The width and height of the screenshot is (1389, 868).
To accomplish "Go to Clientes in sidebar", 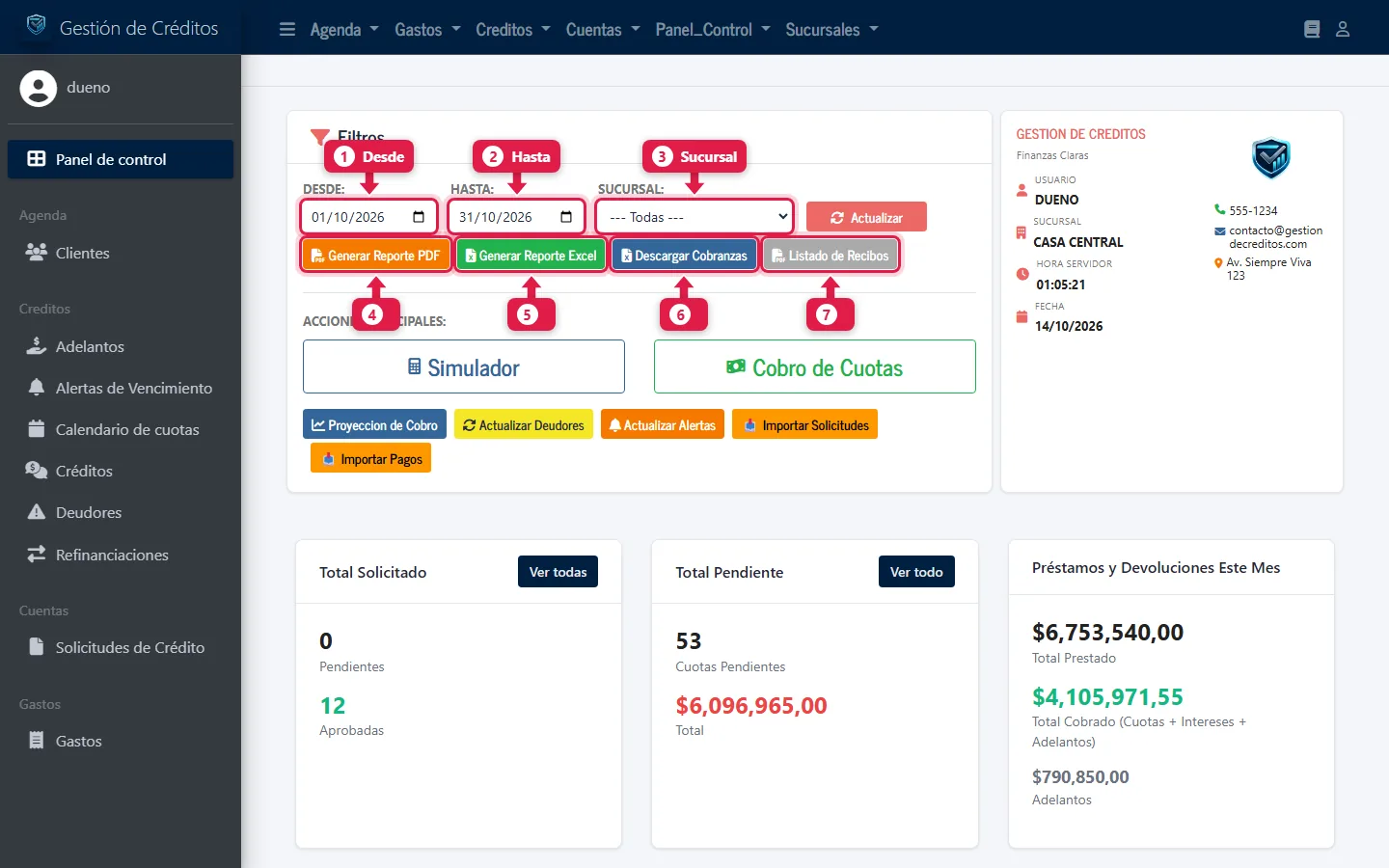I will [x=121, y=253].
